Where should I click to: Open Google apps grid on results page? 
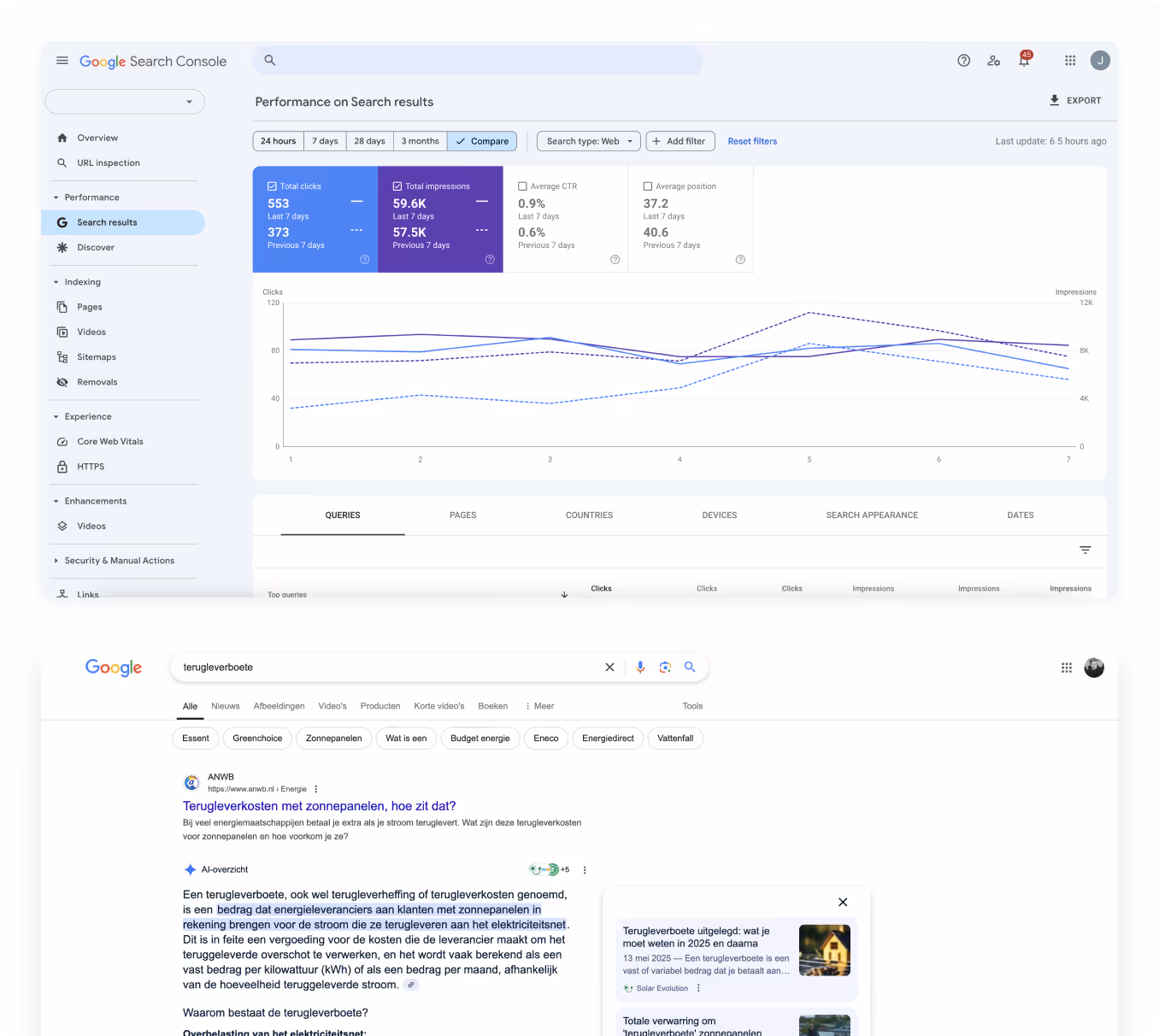1067,668
